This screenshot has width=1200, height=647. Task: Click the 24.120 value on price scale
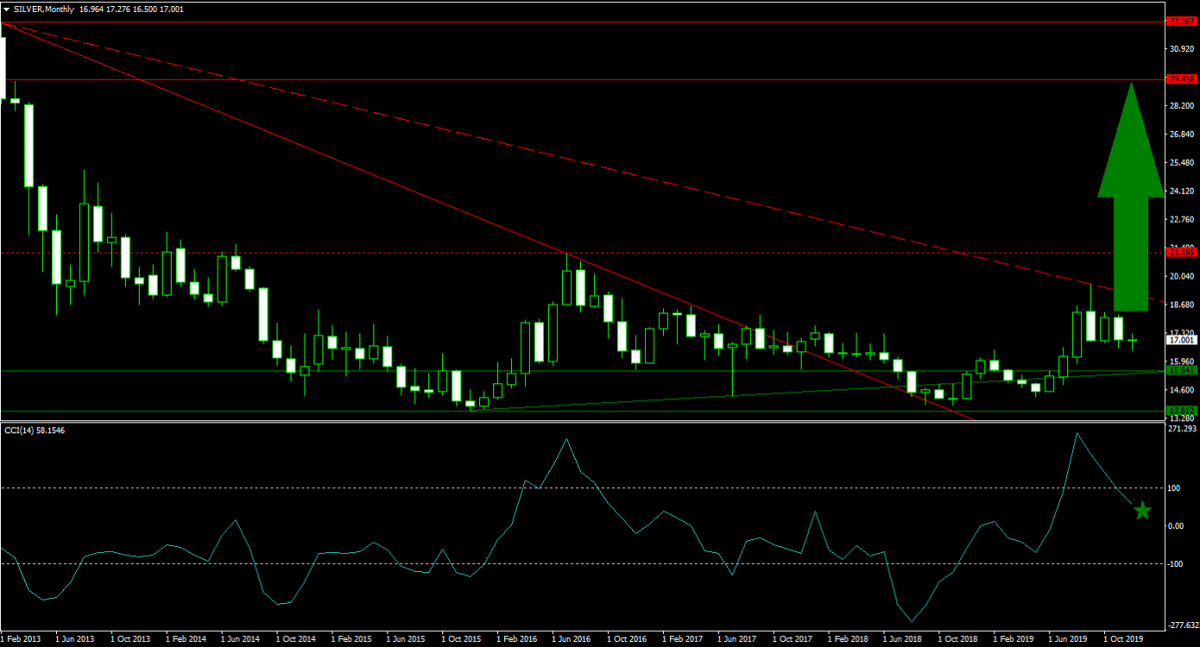pos(1181,191)
